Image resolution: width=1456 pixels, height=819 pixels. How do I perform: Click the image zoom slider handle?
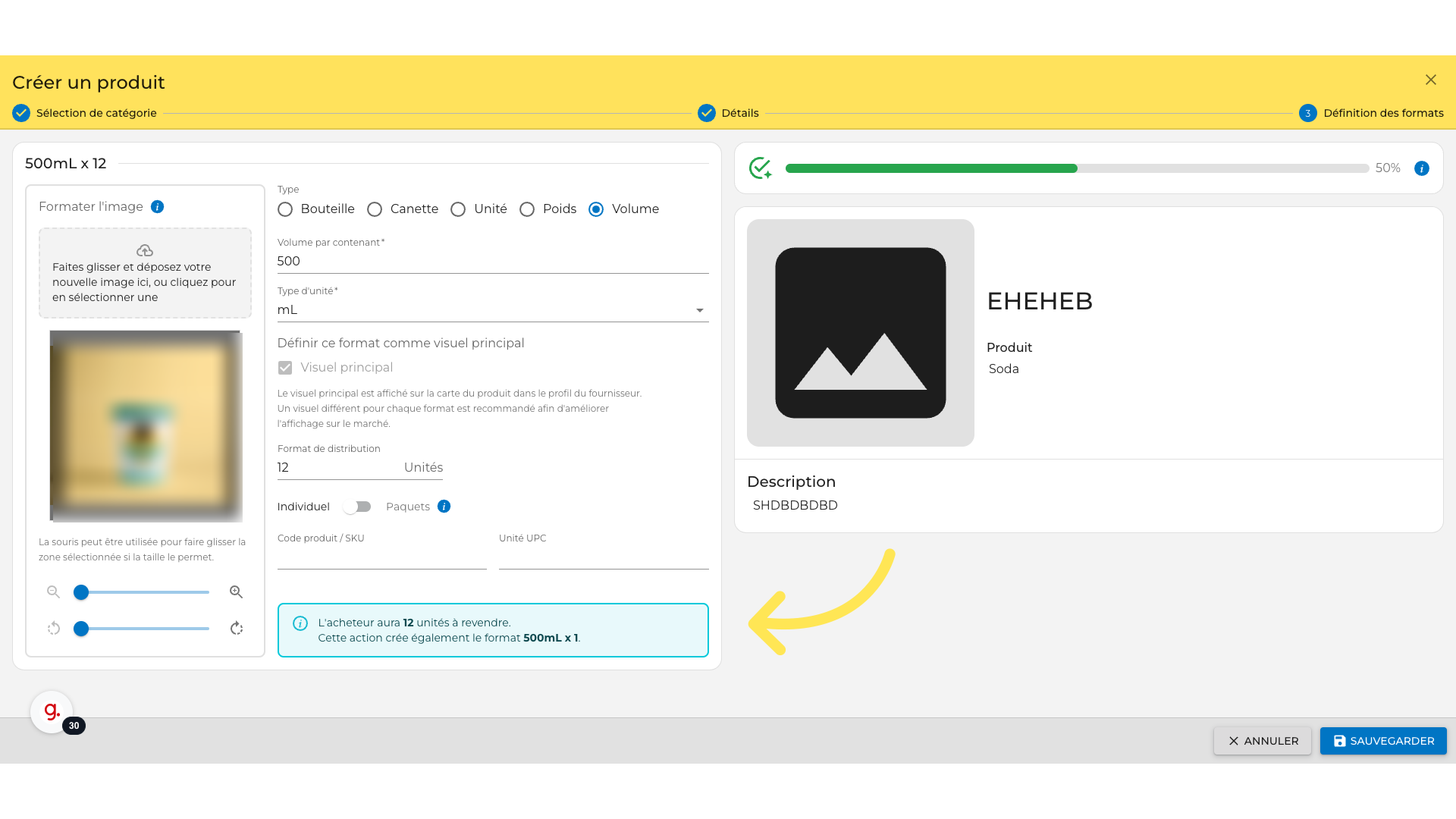click(81, 592)
